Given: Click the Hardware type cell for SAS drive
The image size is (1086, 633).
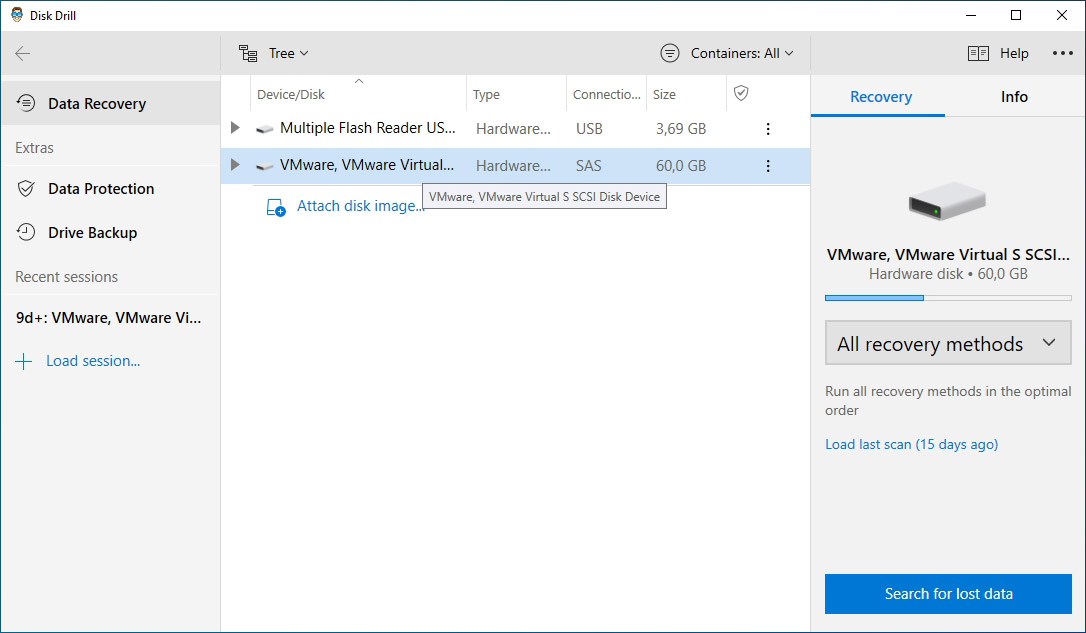Looking at the screenshot, I should [x=513, y=166].
